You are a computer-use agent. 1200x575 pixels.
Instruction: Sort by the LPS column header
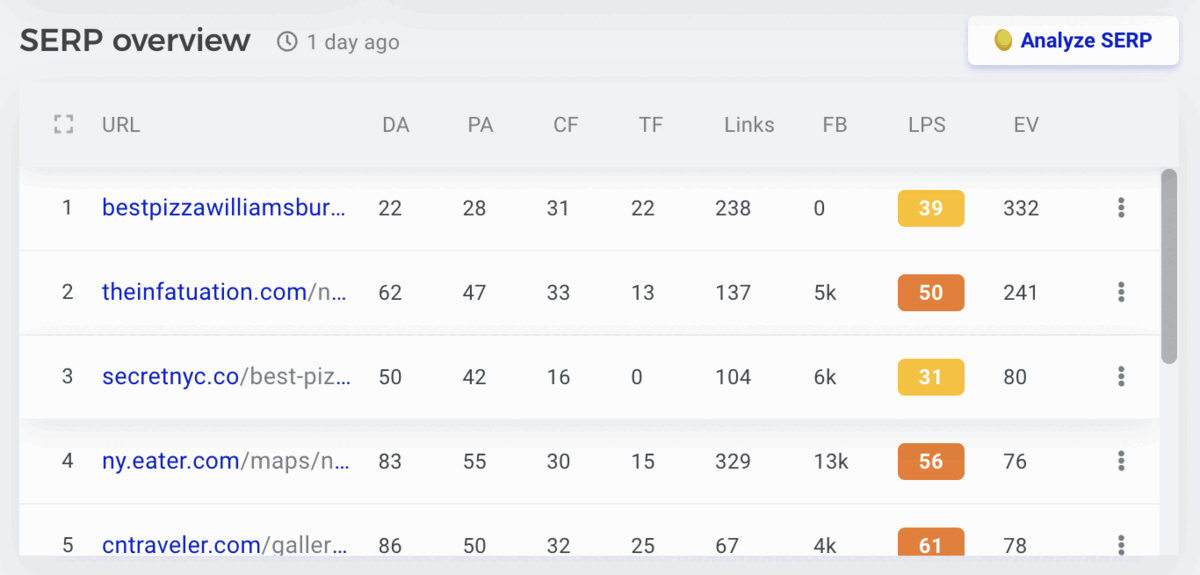coord(927,125)
